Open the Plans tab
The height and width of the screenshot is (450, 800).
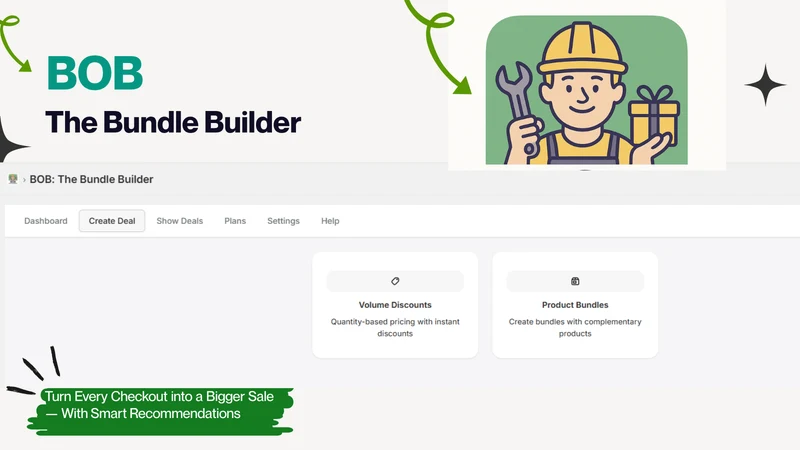235,221
